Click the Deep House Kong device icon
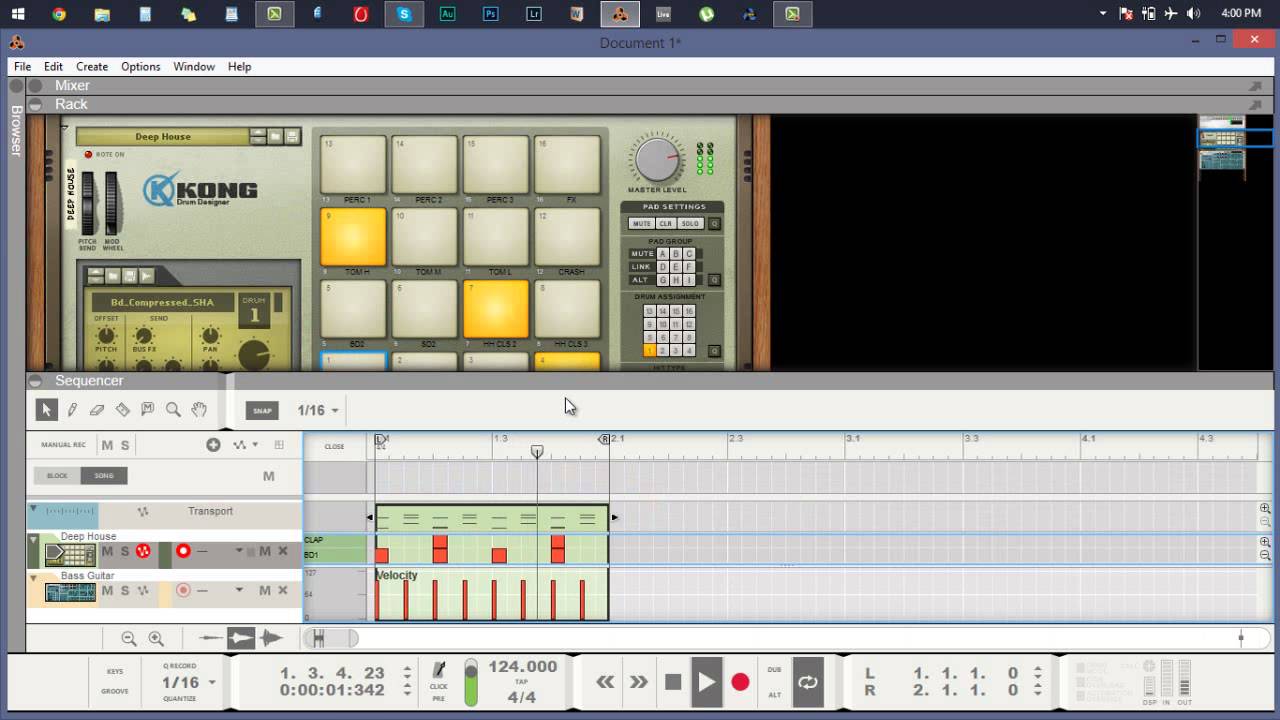The height and width of the screenshot is (720, 1280). pyautogui.click(x=70, y=554)
